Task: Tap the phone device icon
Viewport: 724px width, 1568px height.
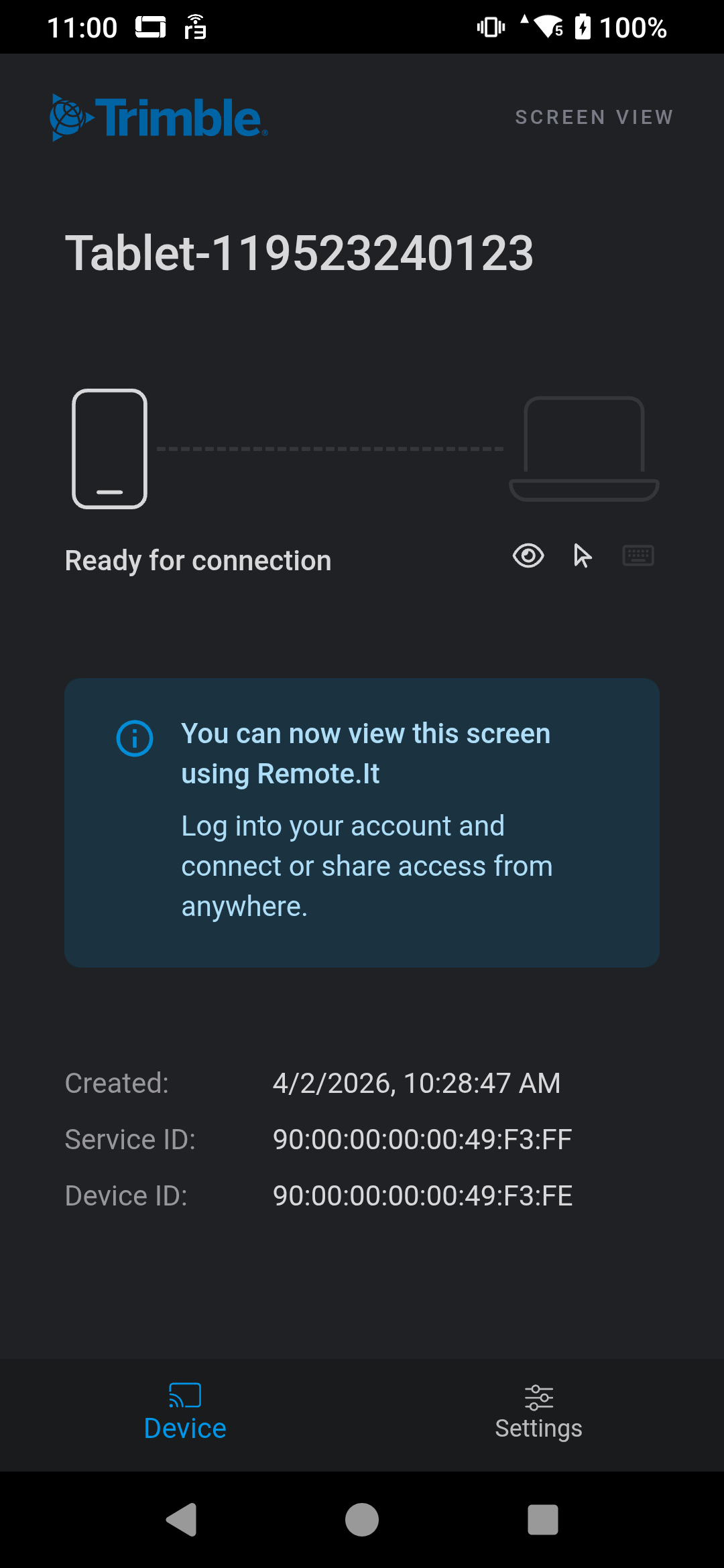Action: [110, 449]
